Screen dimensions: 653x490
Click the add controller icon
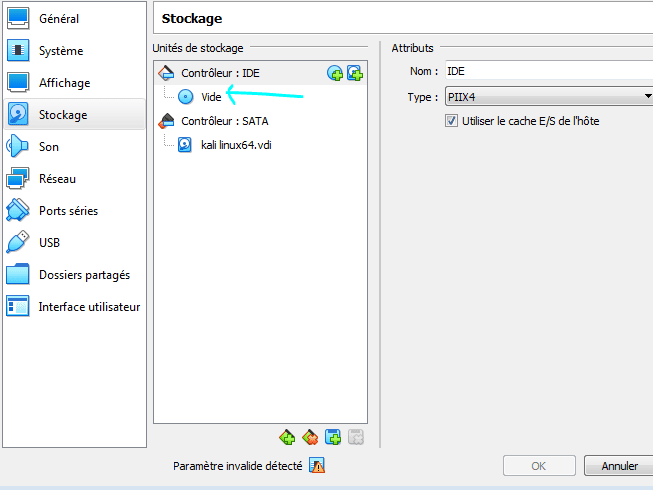click(x=288, y=437)
